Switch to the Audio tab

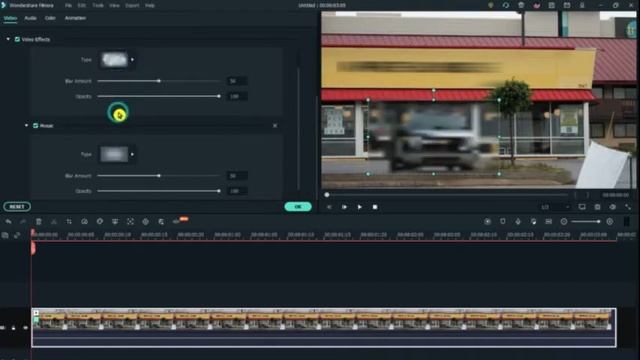click(30, 18)
